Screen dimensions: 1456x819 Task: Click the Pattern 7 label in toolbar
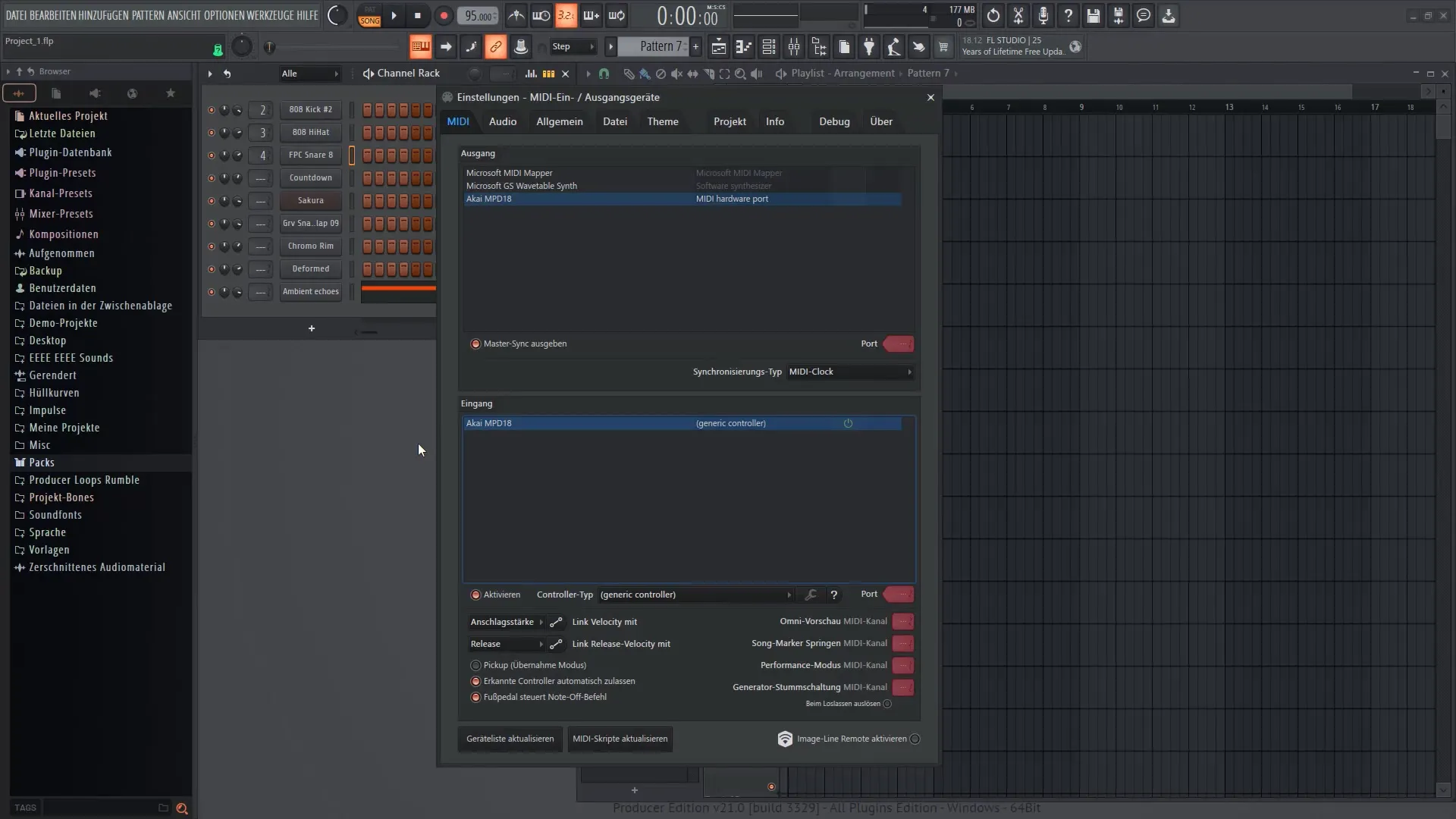(x=659, y=47)
